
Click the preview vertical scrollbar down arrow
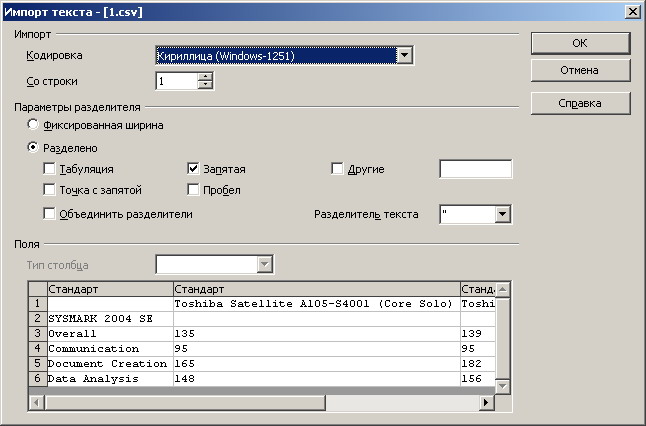click(503, 387)
